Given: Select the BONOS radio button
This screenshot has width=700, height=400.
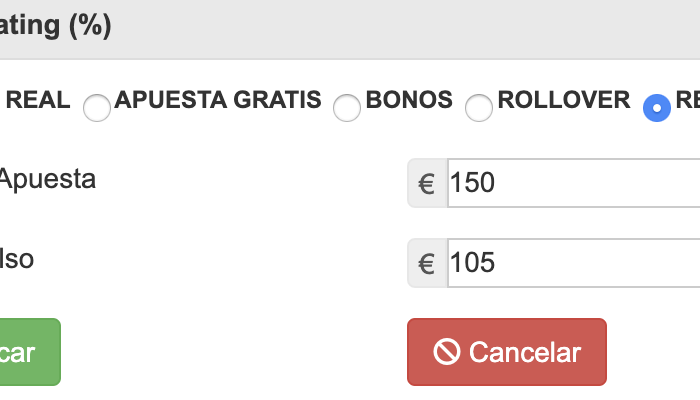Looking at the screenshot, I should (x=346, y=107).
